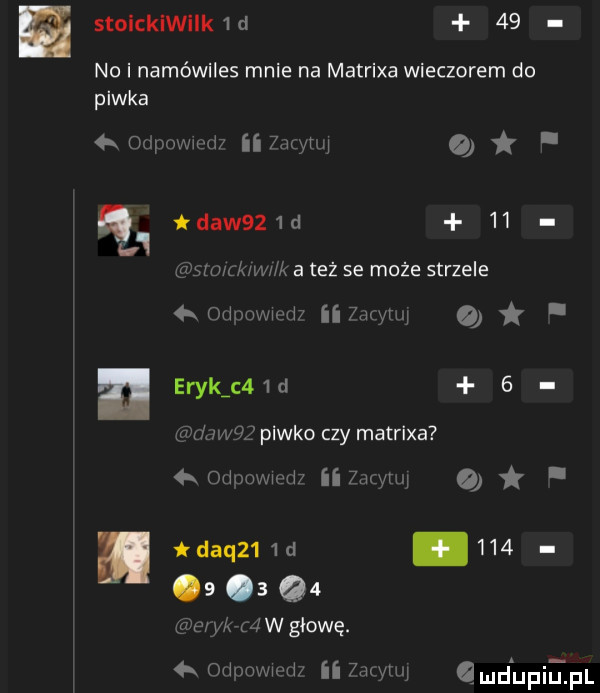This screenshot has width=600, height=693.
Task: Click gold badge icon under daq21
Action: (186, 588)
